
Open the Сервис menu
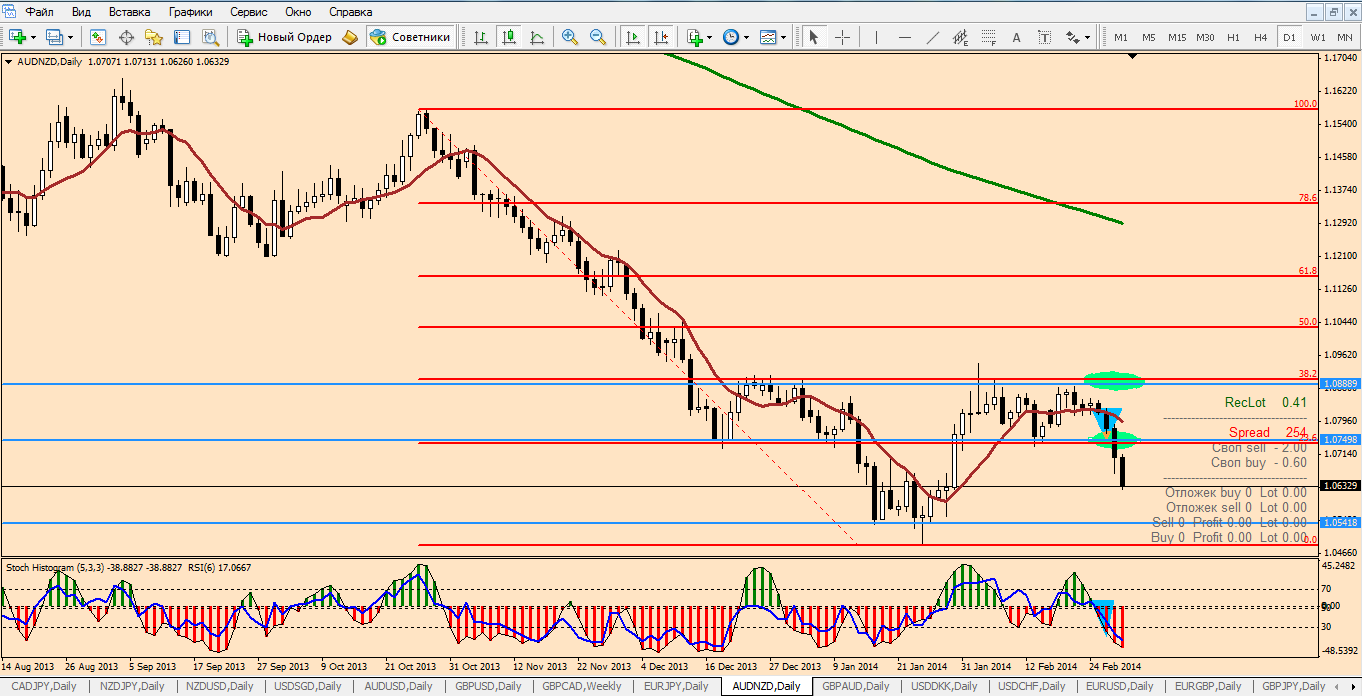[x=248, y=12]
